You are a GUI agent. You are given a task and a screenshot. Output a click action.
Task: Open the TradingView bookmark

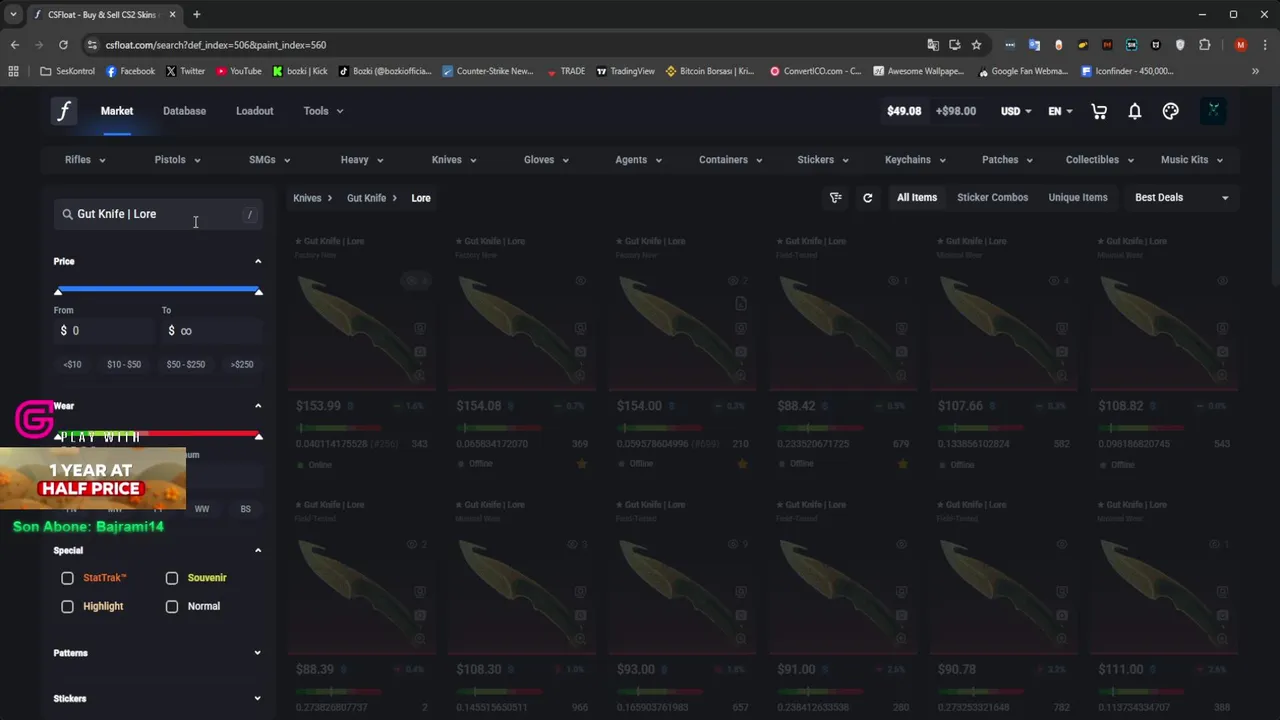pos(625,71)
